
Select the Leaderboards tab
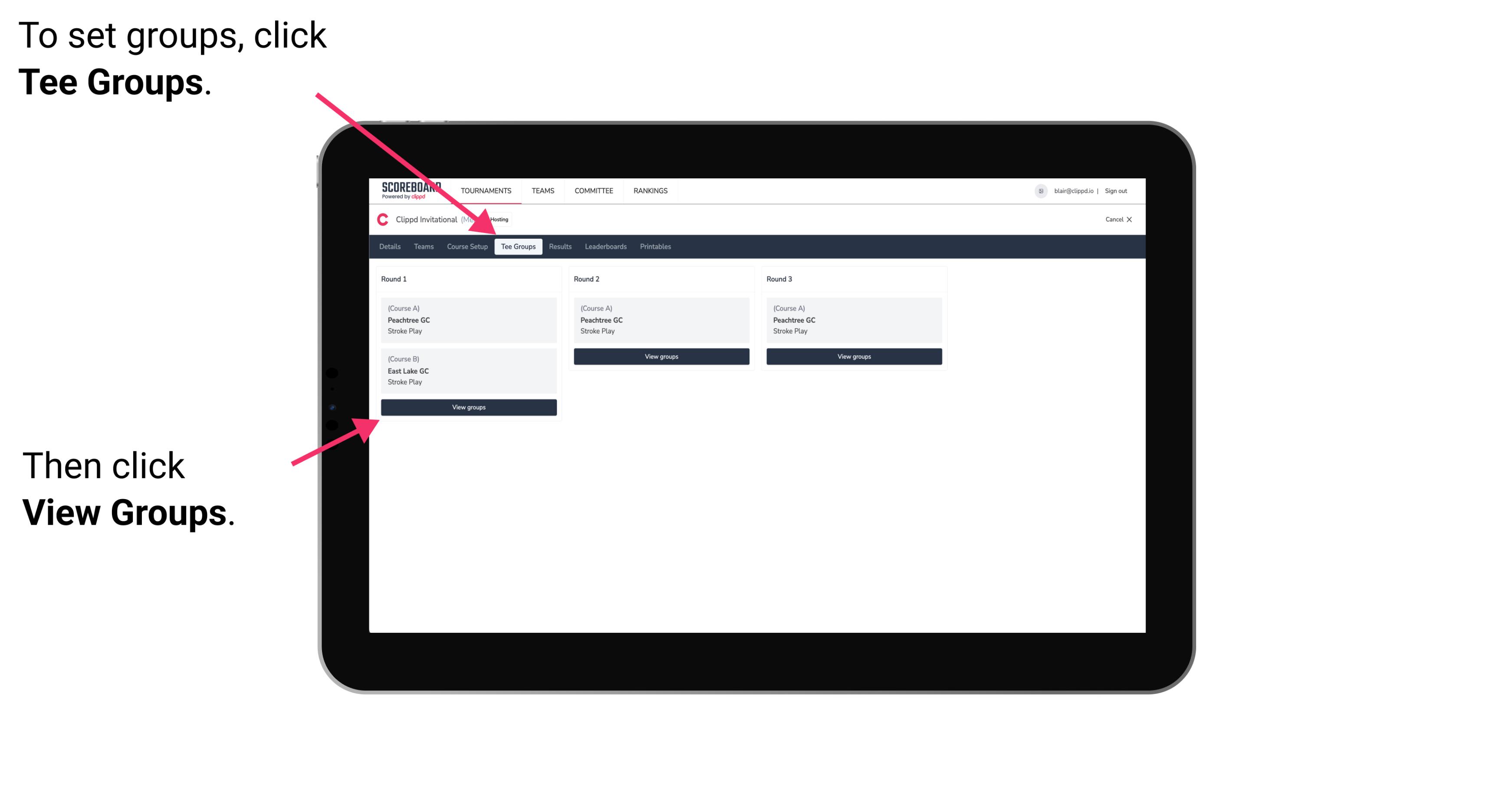tap(604, 246)
